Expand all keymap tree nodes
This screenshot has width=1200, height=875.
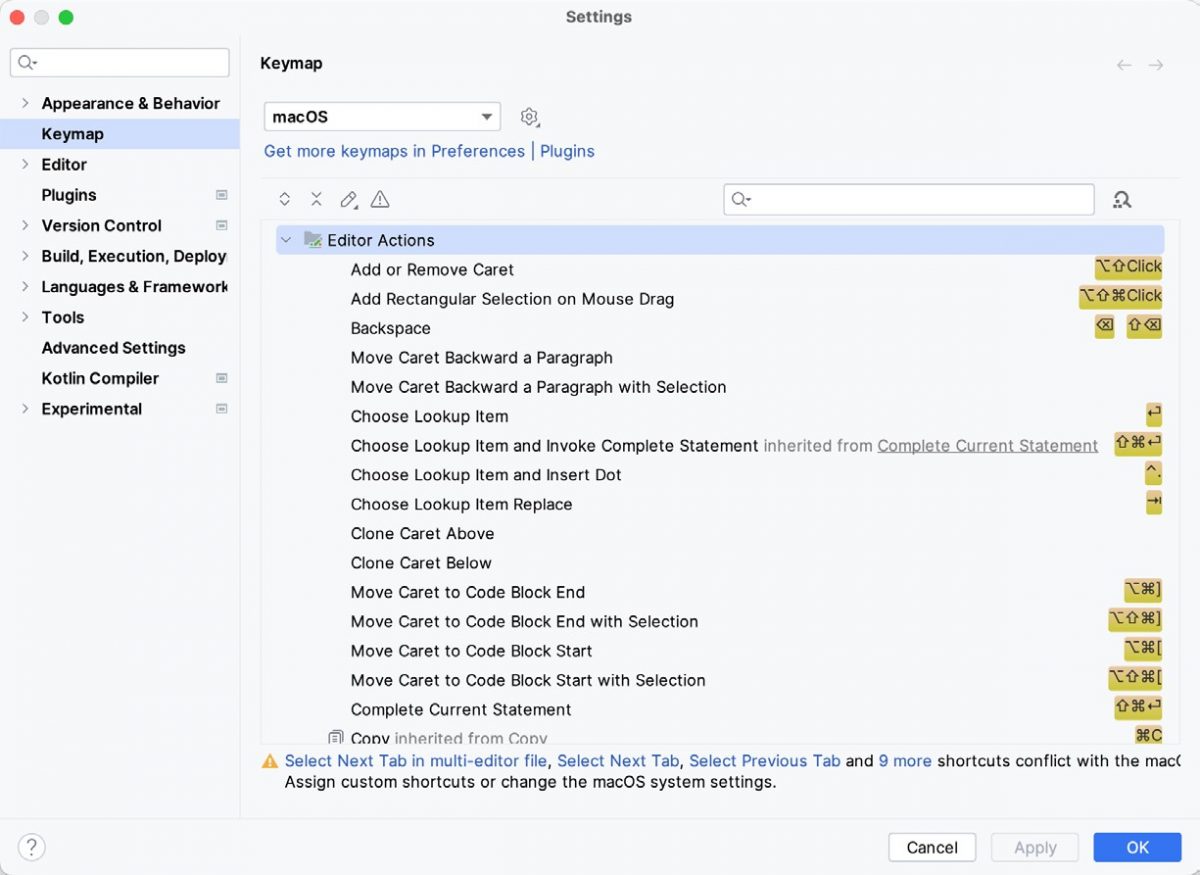coord(285,198)
